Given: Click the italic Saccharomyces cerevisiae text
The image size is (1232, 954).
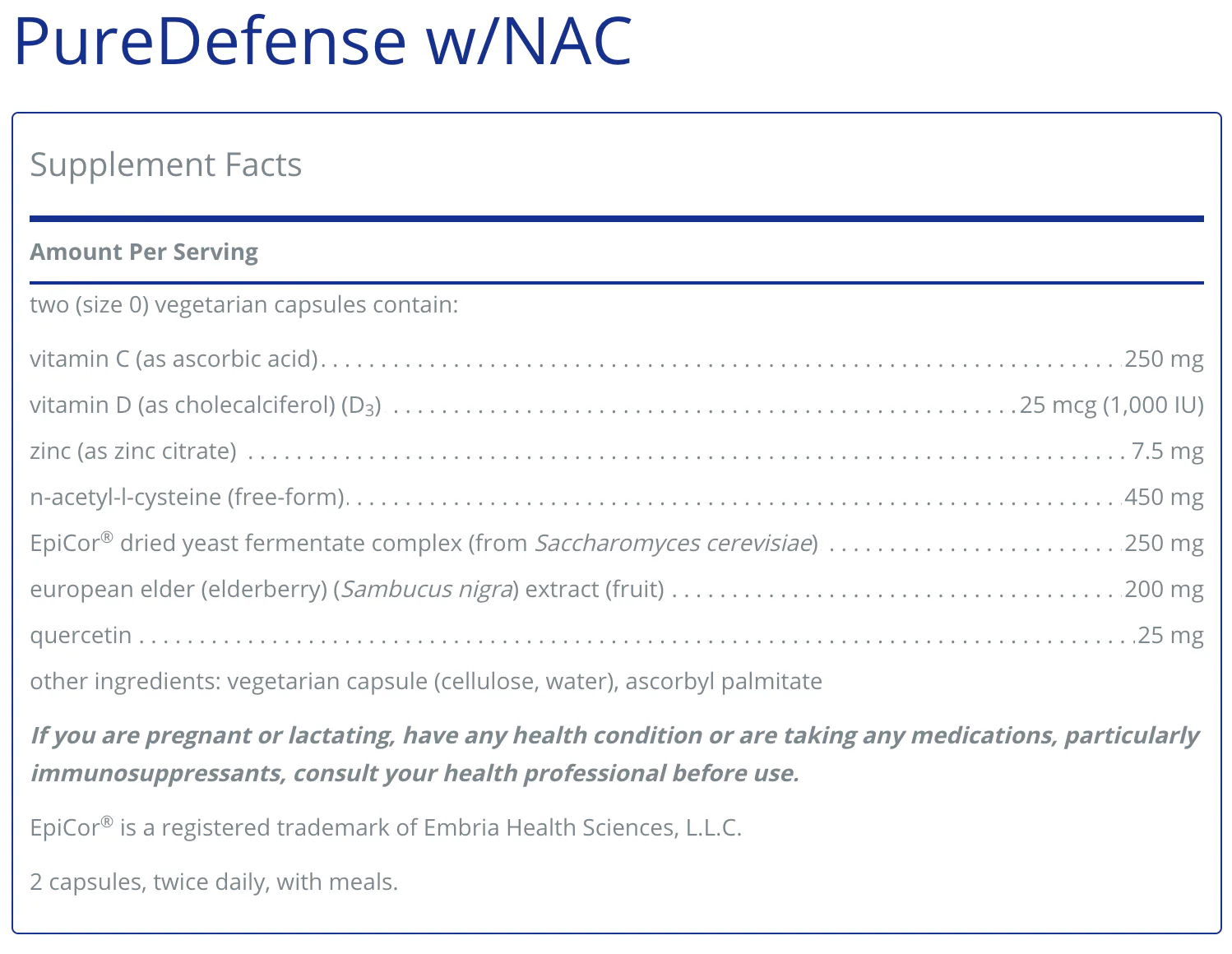Looking at the screenshot, I should [x=674, y=544].
